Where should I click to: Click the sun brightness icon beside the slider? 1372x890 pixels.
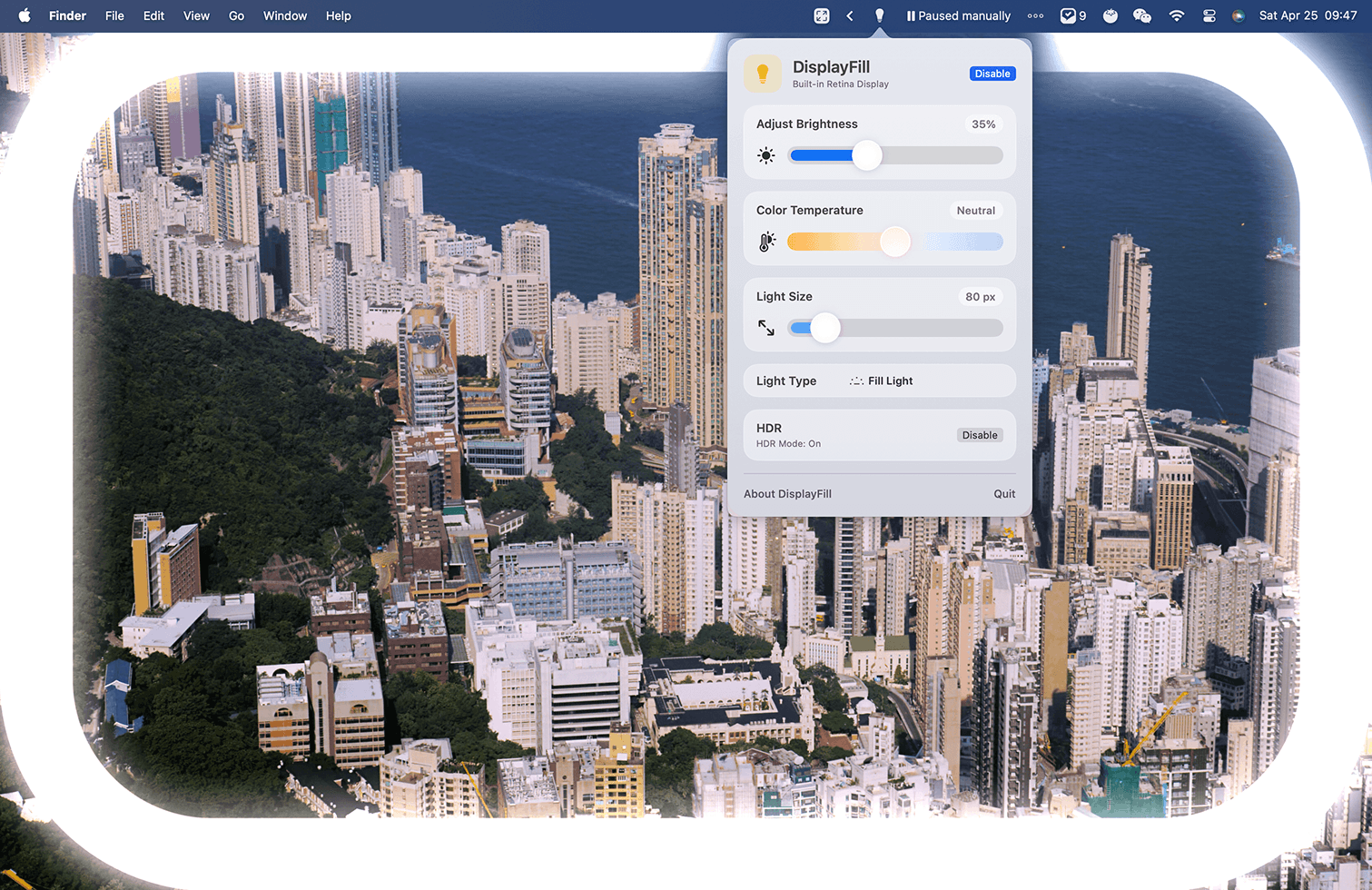click(x=765, y=155)
